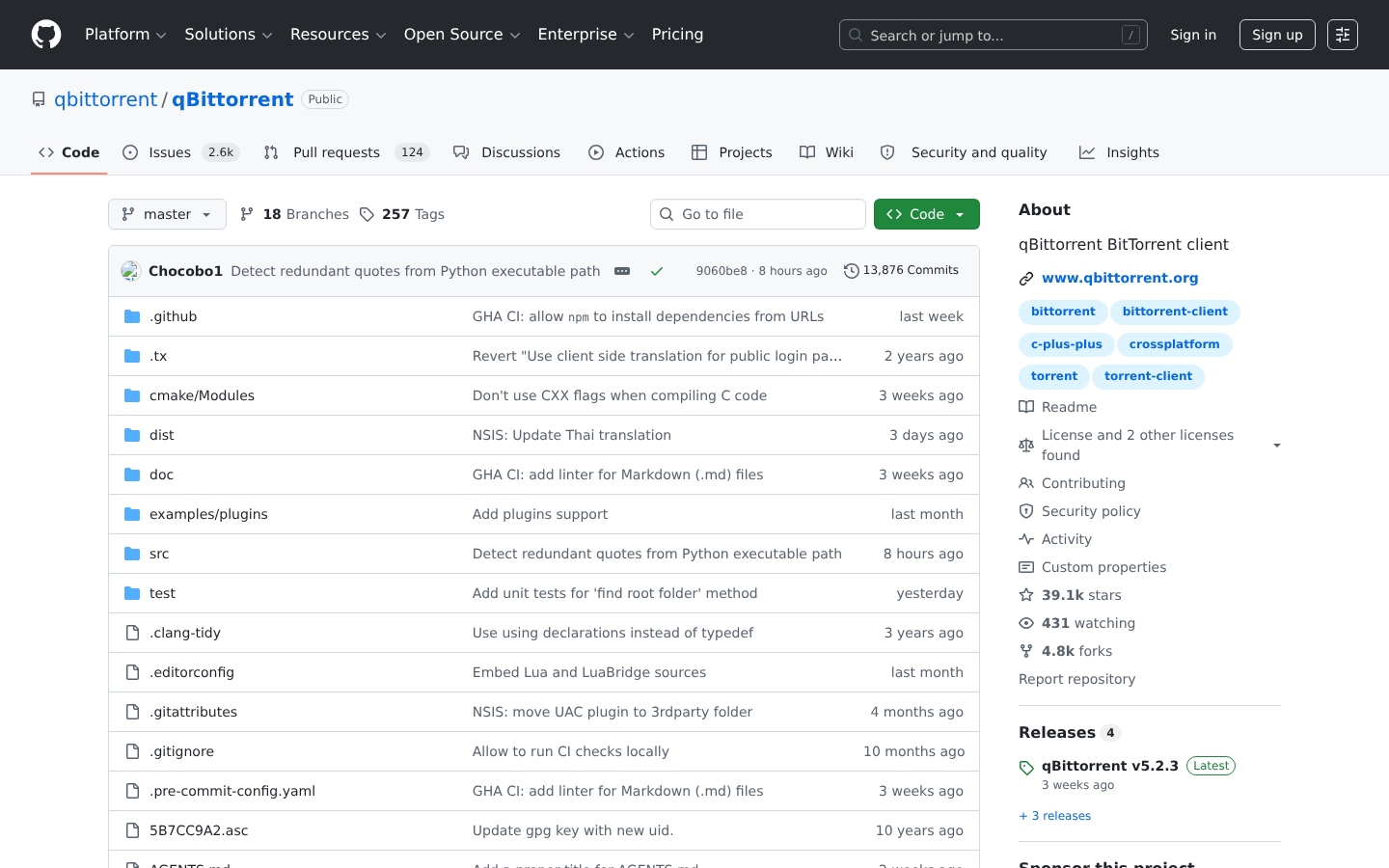Open the .pre-commit-config.yaml file

point(232,791)
